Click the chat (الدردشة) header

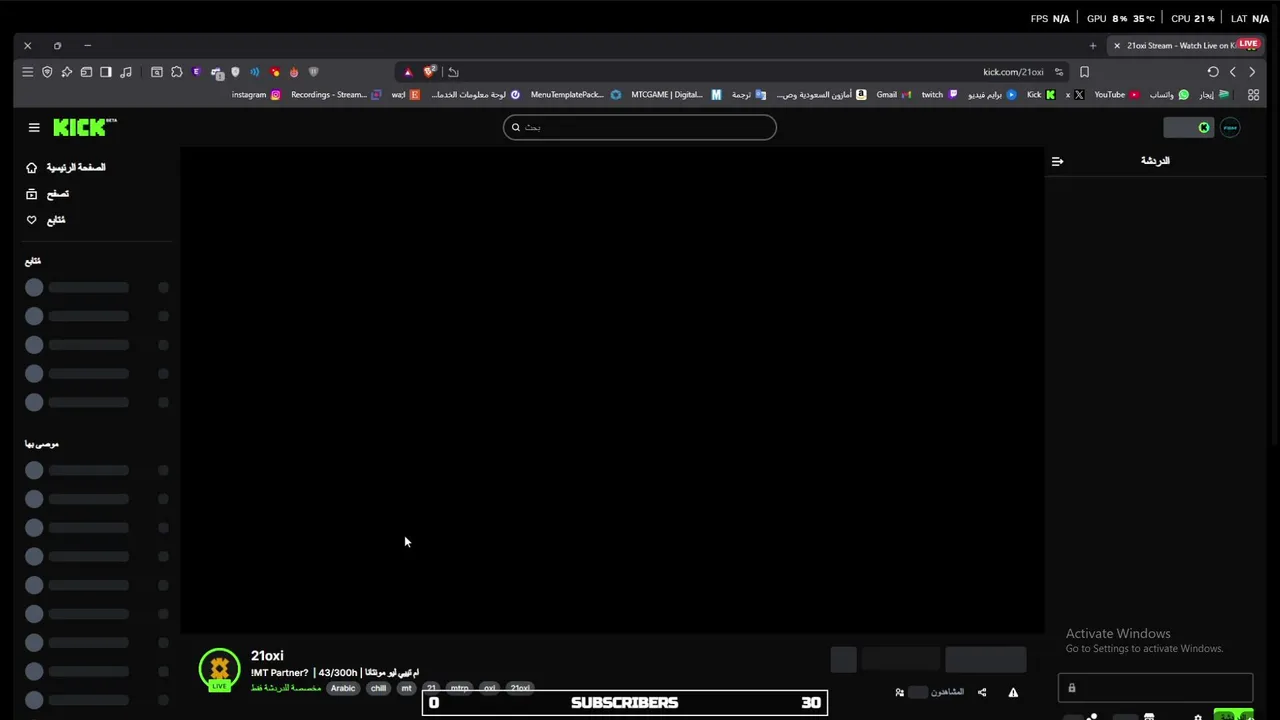(x=1155, y=161)
